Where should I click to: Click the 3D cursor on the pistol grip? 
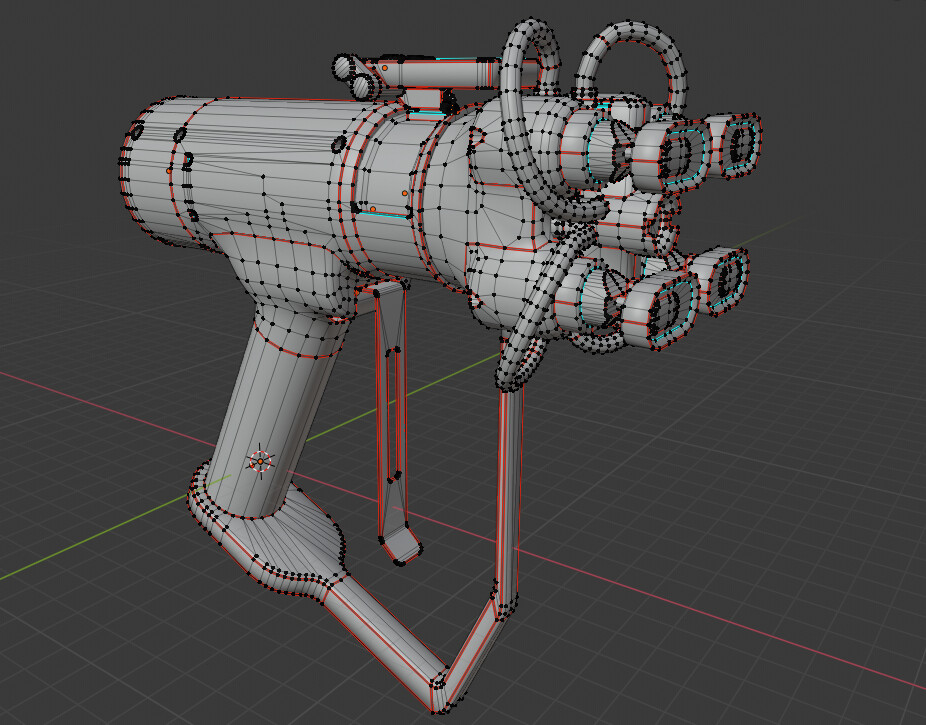(x=259, y=460)
